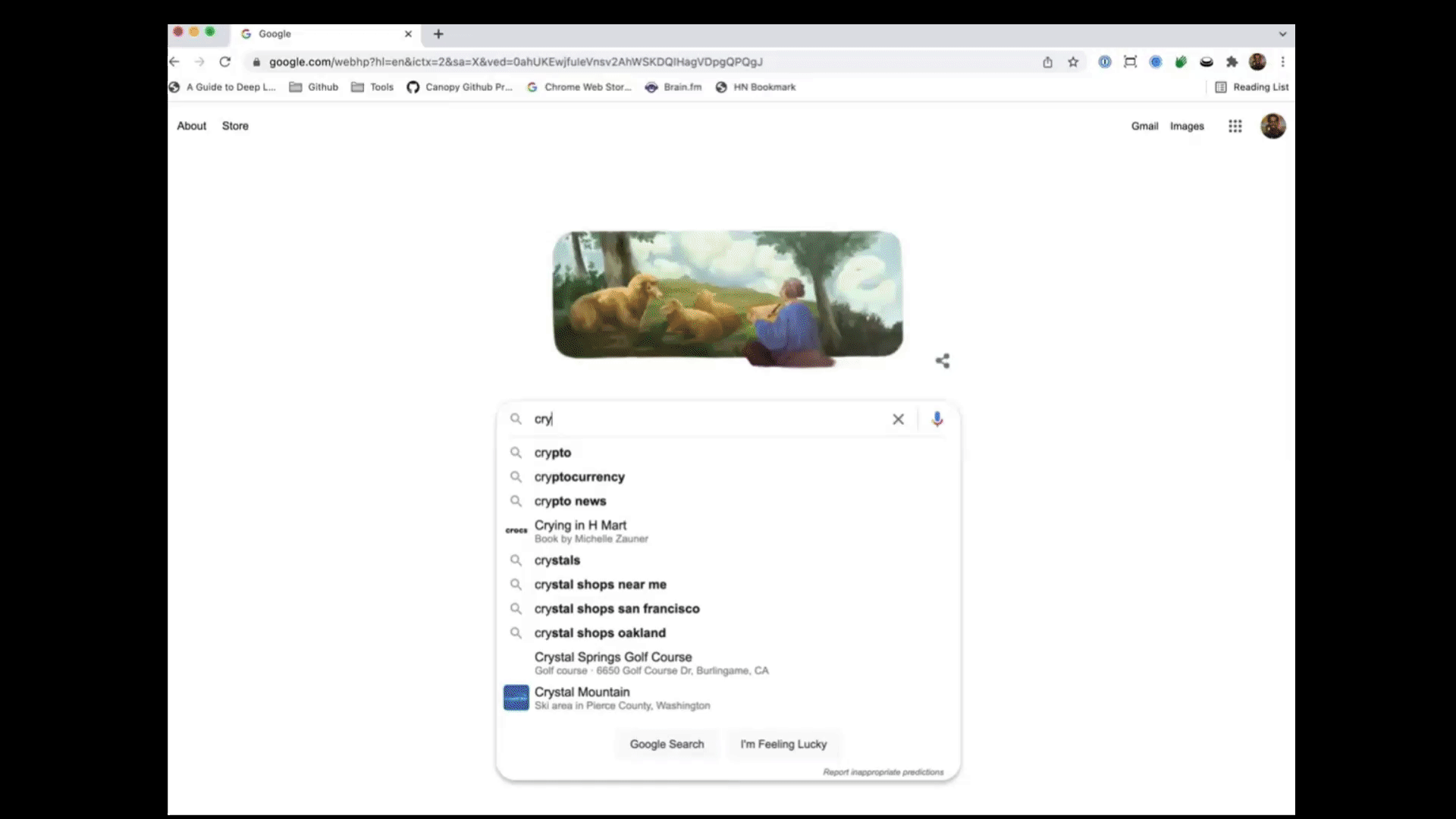Reload the Google page
The height and width of the screenshot is (819, 1456).
[225, 62]
